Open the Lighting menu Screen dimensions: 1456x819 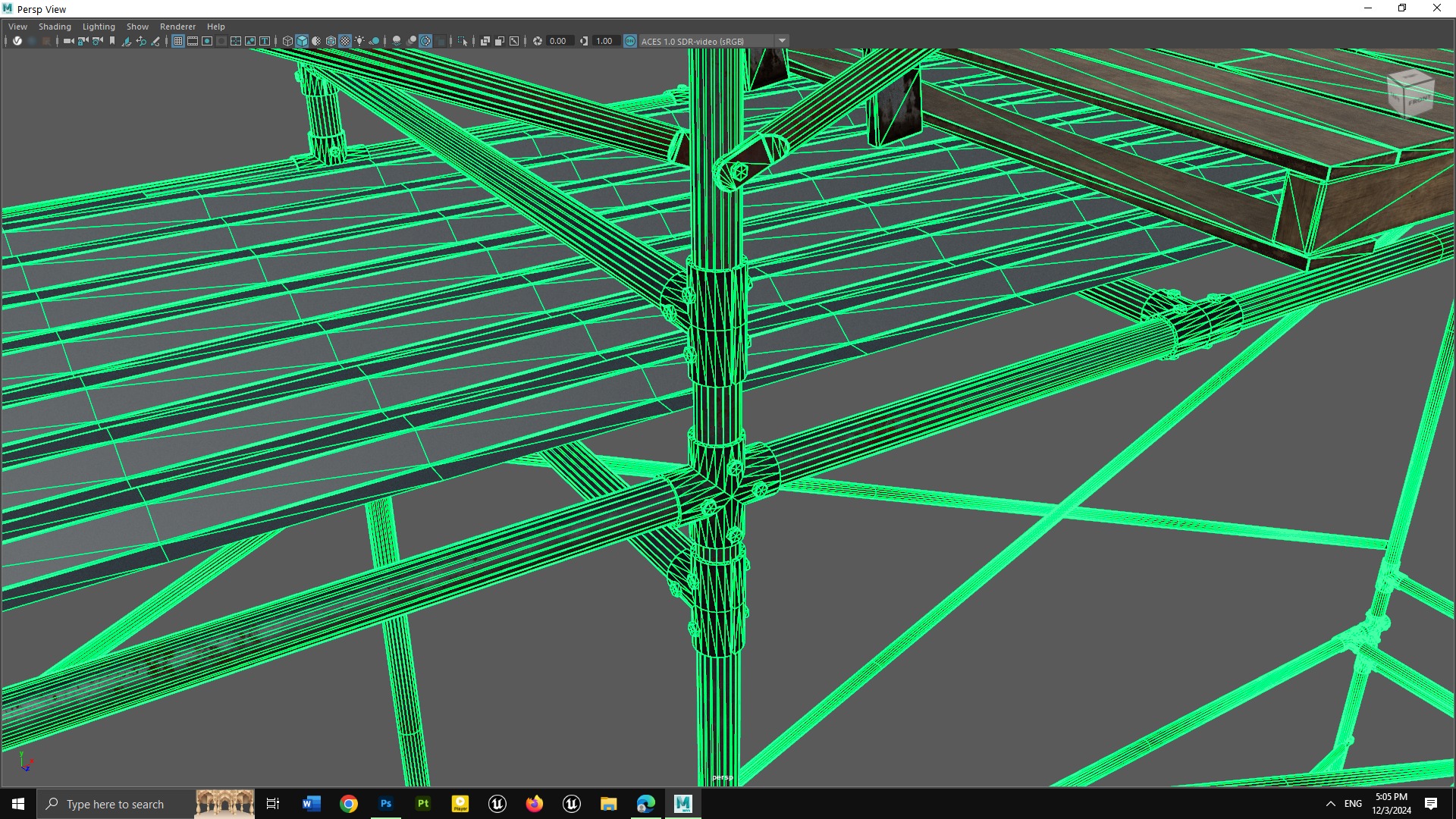click(x=99, y=27)
